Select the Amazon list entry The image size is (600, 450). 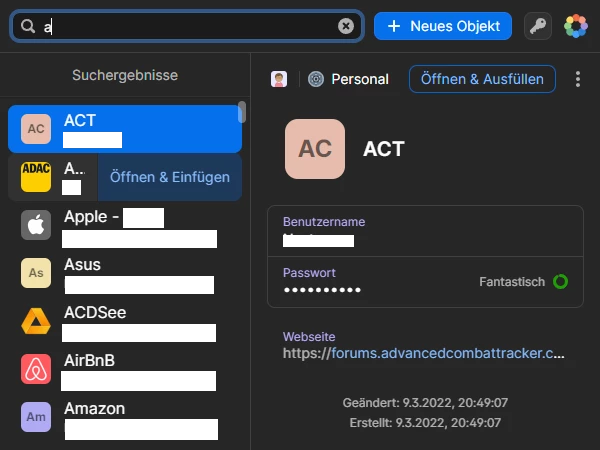tap(125, 417)
